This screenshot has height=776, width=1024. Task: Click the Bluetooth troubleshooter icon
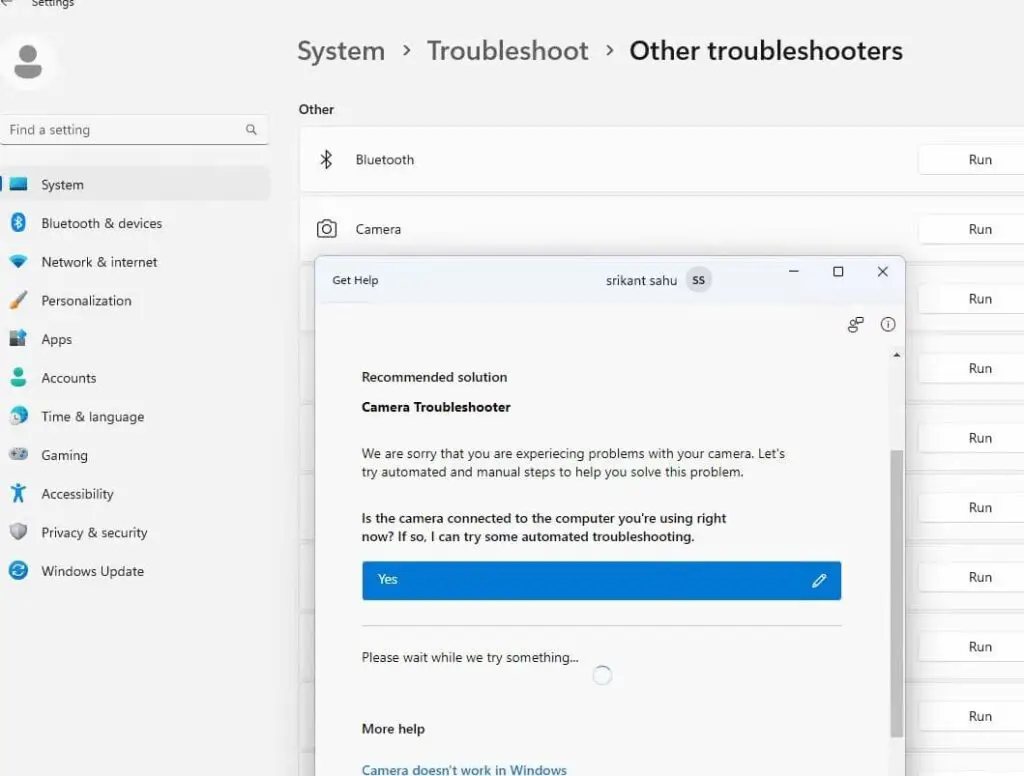(325, 158)
